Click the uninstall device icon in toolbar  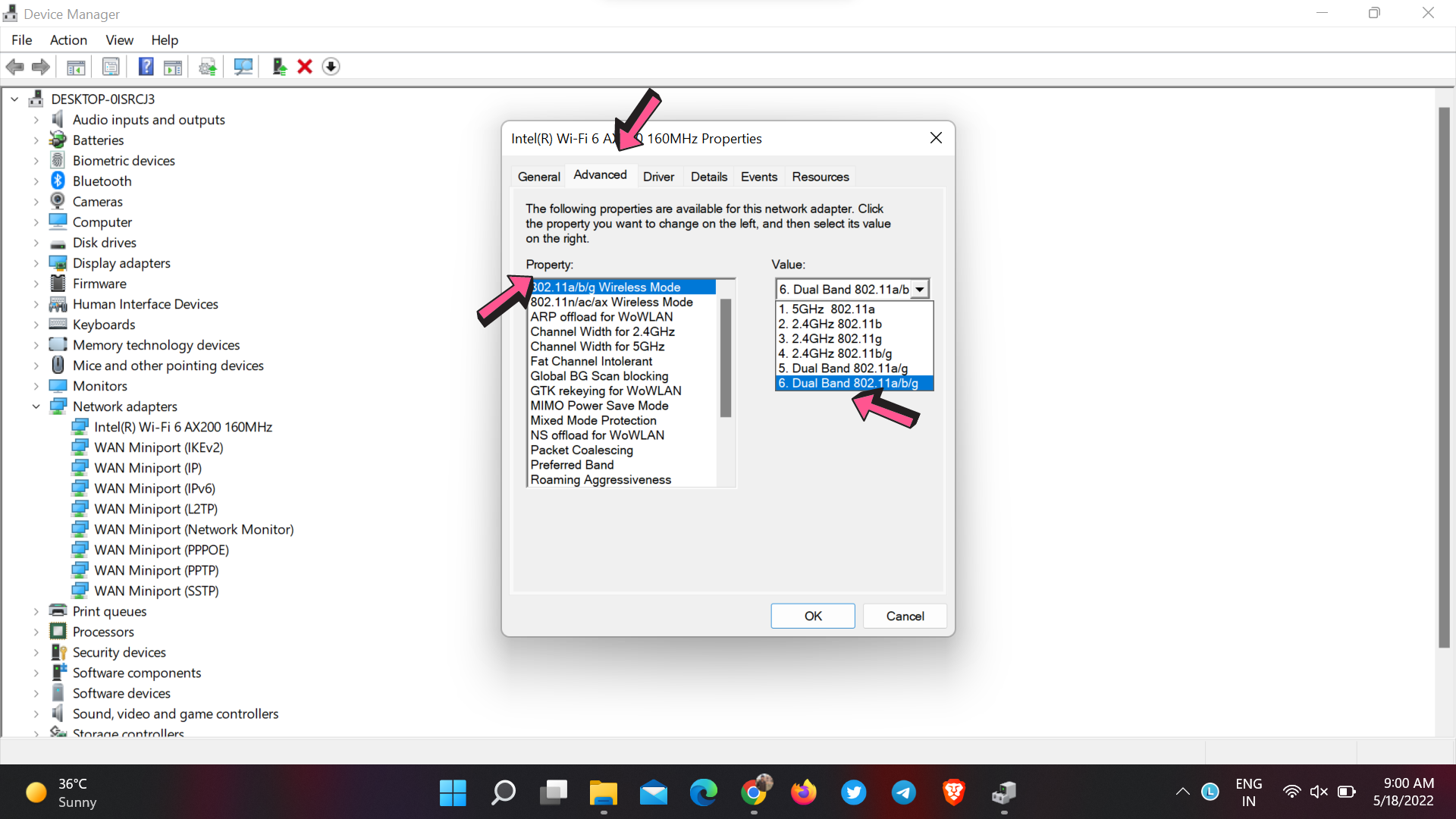tap(306, 66)
